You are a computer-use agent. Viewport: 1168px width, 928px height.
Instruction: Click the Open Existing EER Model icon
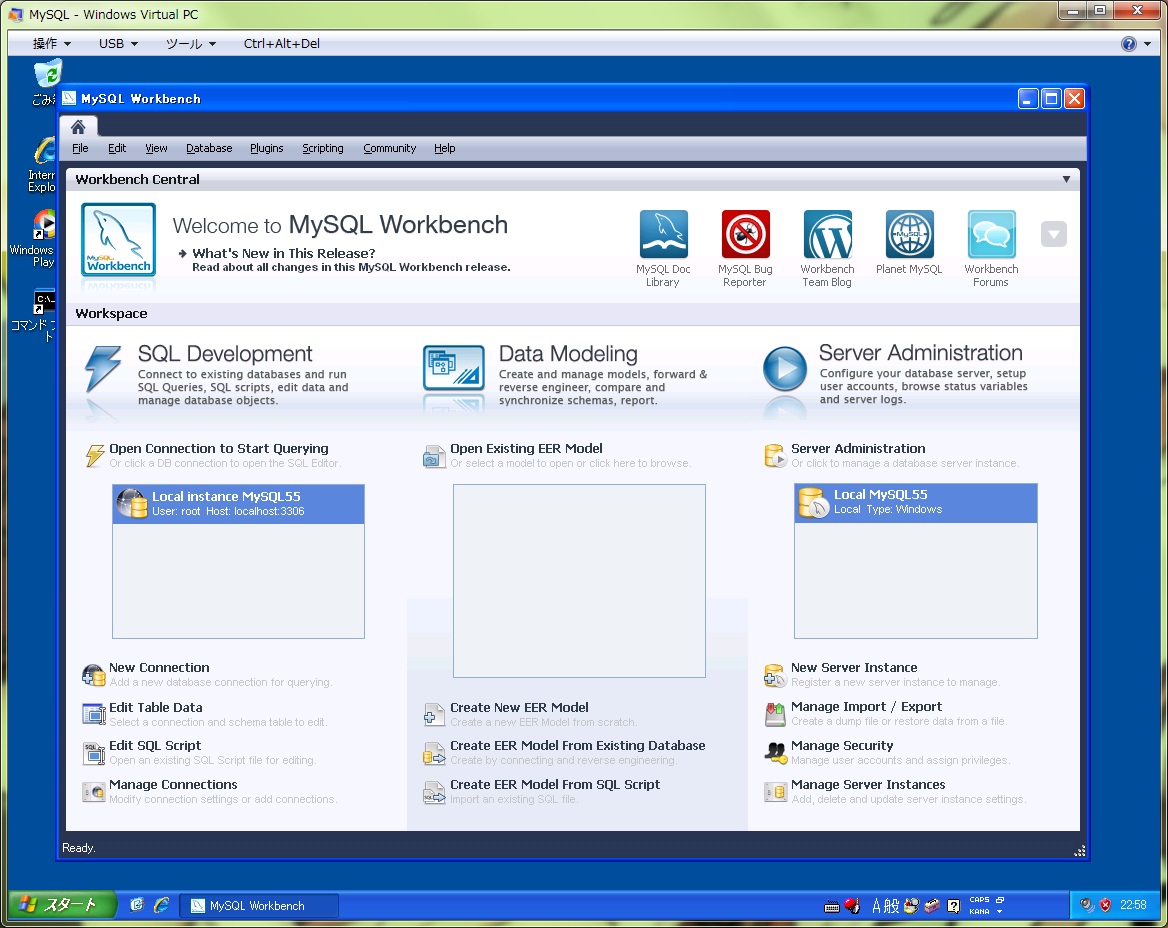[434, 456]
